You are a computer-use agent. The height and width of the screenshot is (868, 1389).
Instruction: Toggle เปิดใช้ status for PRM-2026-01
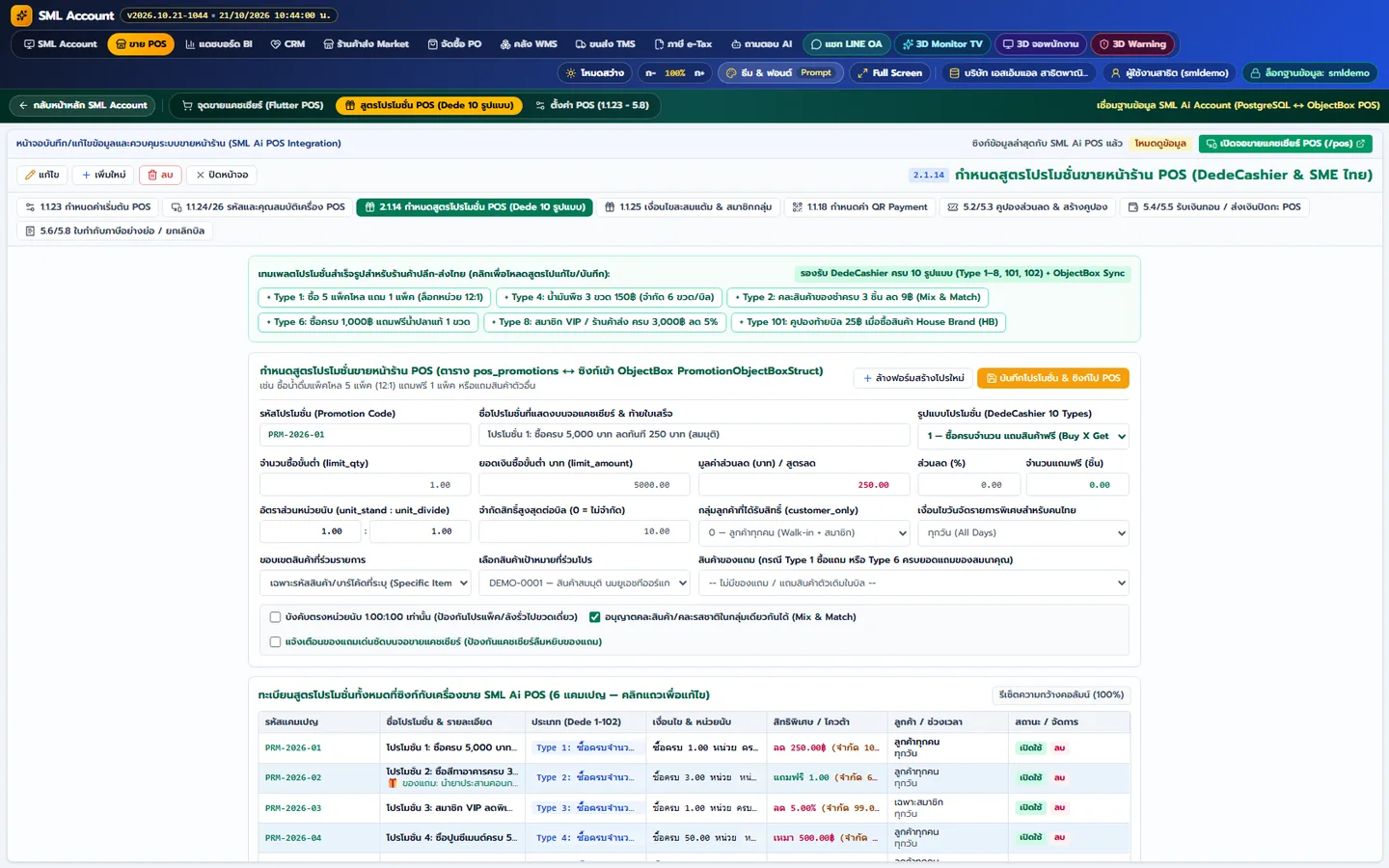[1031, 748]
